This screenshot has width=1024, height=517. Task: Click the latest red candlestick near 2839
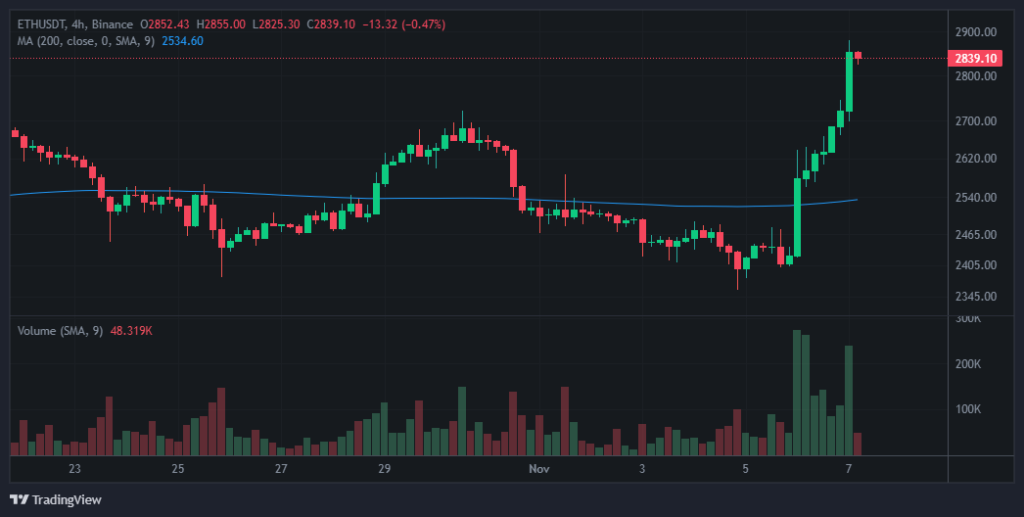[858, 56]
